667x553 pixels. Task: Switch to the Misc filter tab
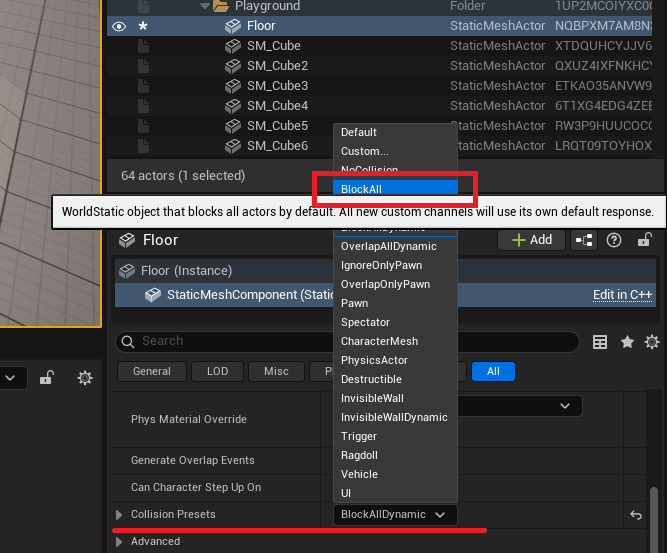tap(276, 371)
